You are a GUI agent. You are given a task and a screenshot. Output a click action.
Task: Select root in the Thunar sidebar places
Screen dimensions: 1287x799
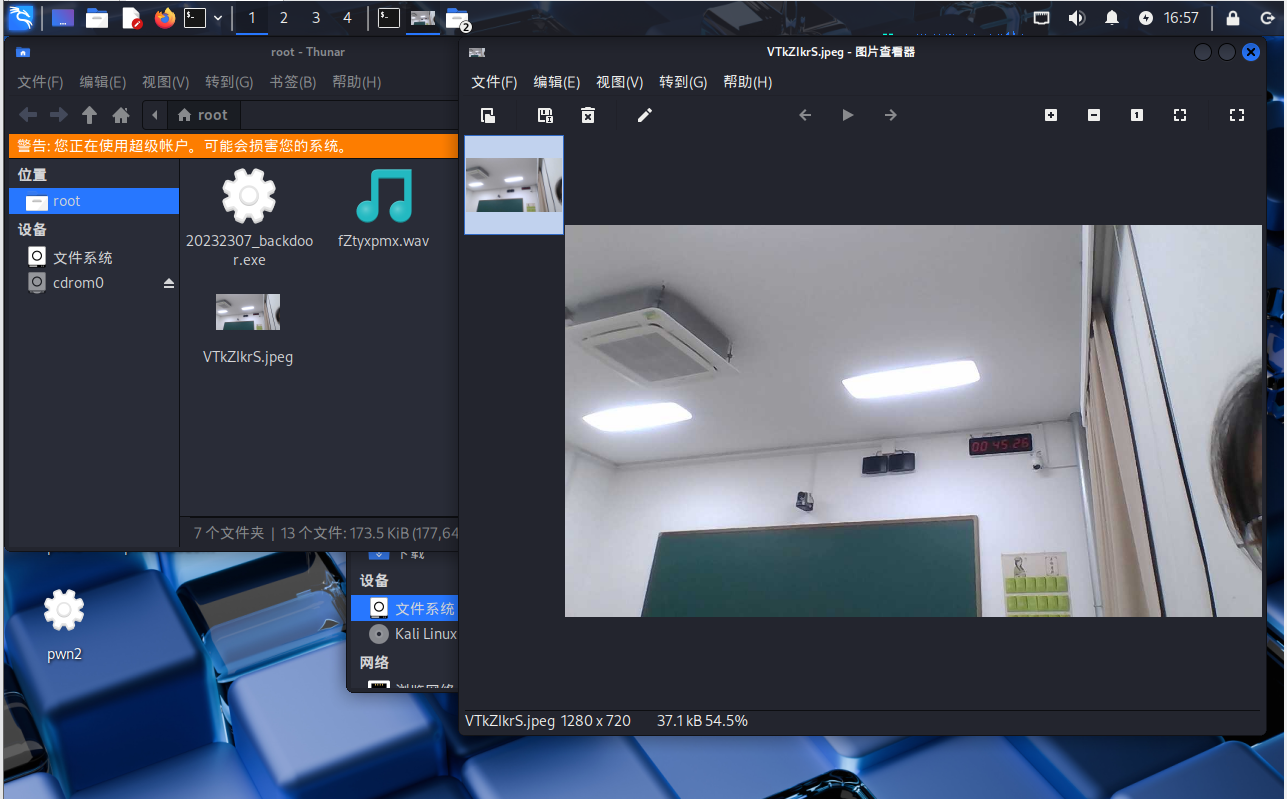pos(94,201)
